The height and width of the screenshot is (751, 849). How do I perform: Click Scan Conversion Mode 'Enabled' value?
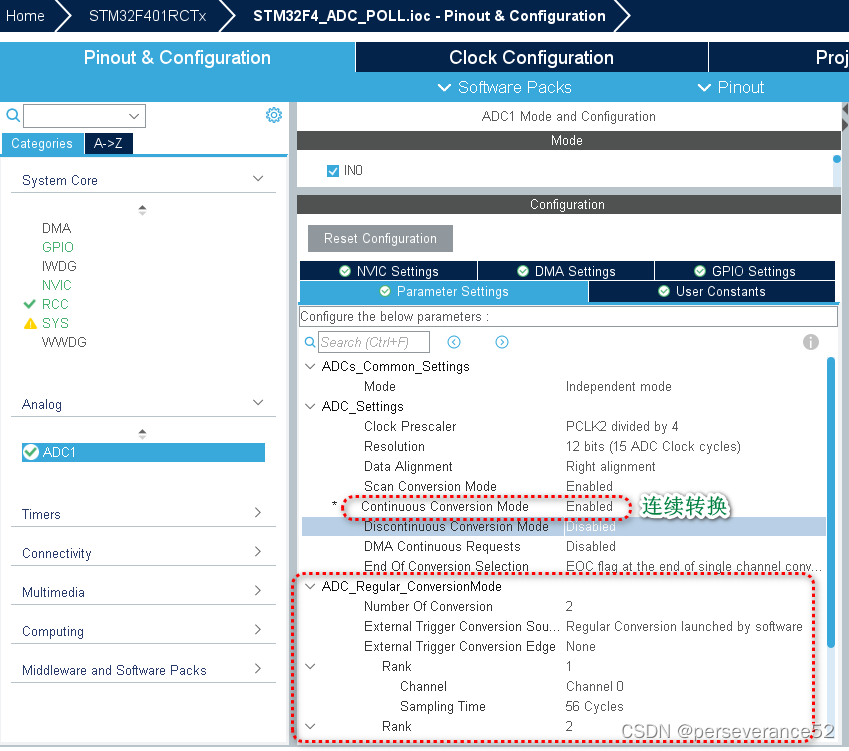tap(589, 486)
